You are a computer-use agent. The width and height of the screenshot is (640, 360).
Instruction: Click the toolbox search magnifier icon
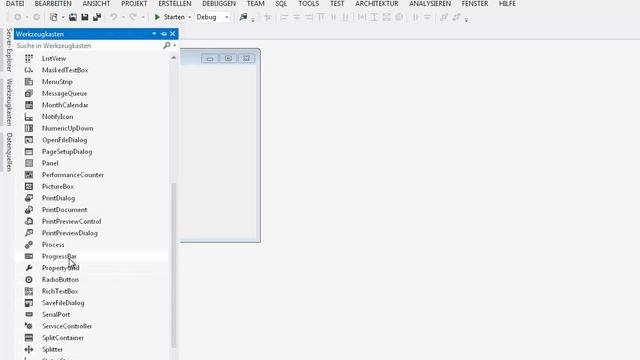[167, 46]
